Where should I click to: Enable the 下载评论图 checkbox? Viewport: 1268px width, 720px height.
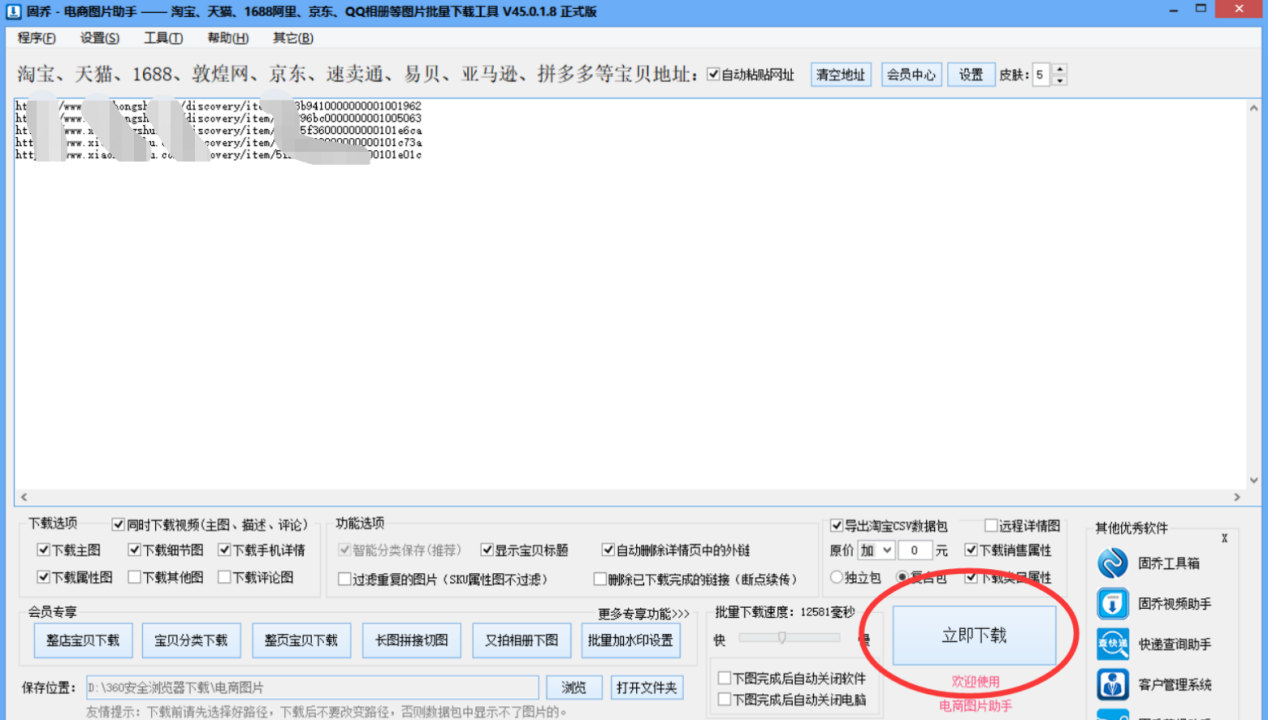(224, 577)
